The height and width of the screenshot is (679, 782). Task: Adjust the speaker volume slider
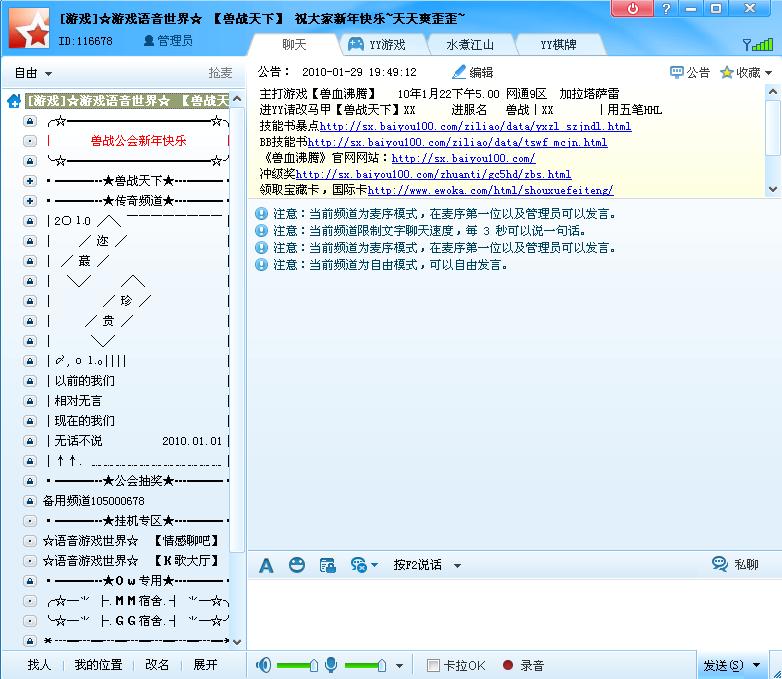[313, 665]
